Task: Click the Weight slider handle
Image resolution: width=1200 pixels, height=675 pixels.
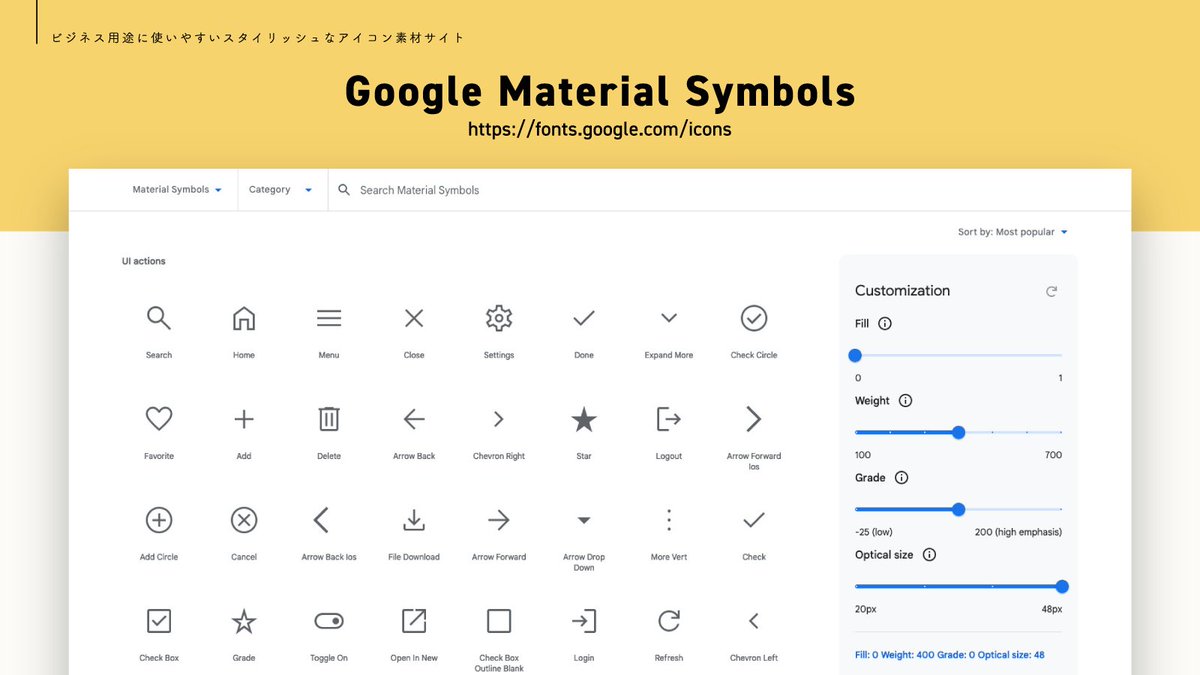Action: tap(958, 432)
